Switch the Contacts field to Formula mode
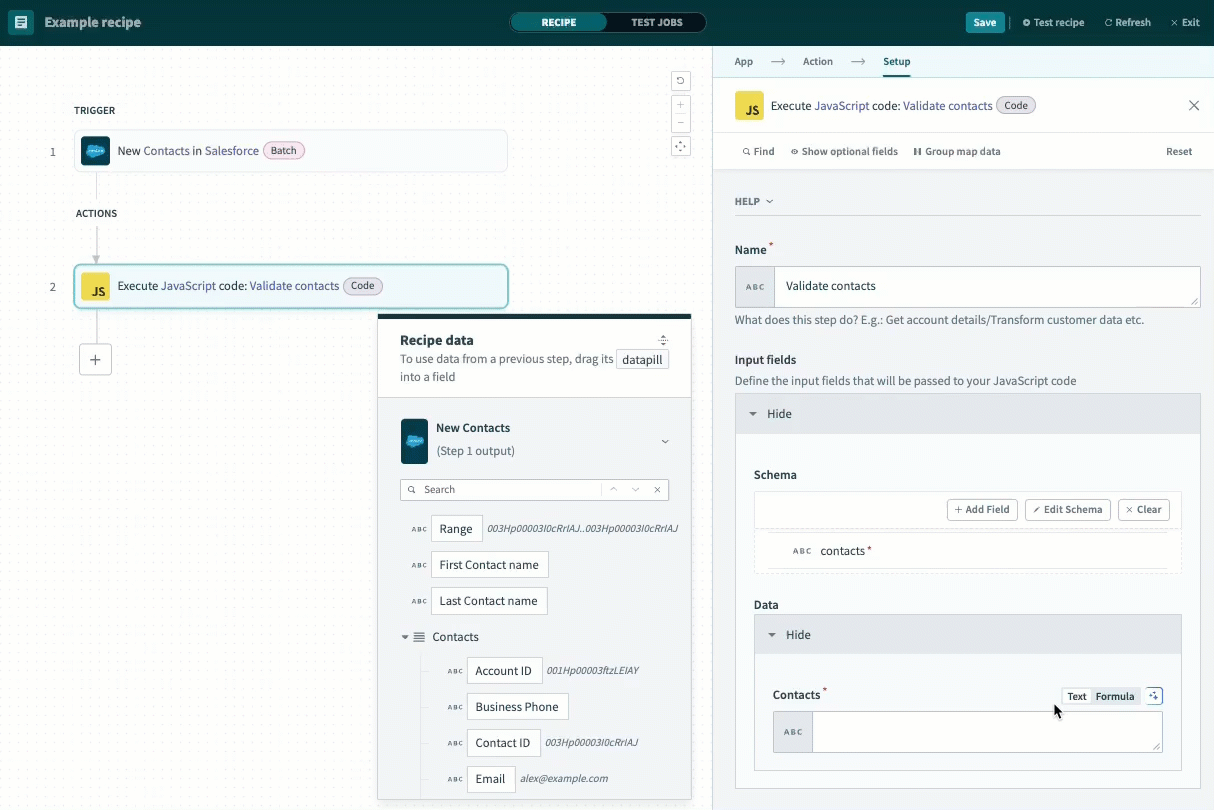The image size is (1214, 810). click(x=1115, y=696)
